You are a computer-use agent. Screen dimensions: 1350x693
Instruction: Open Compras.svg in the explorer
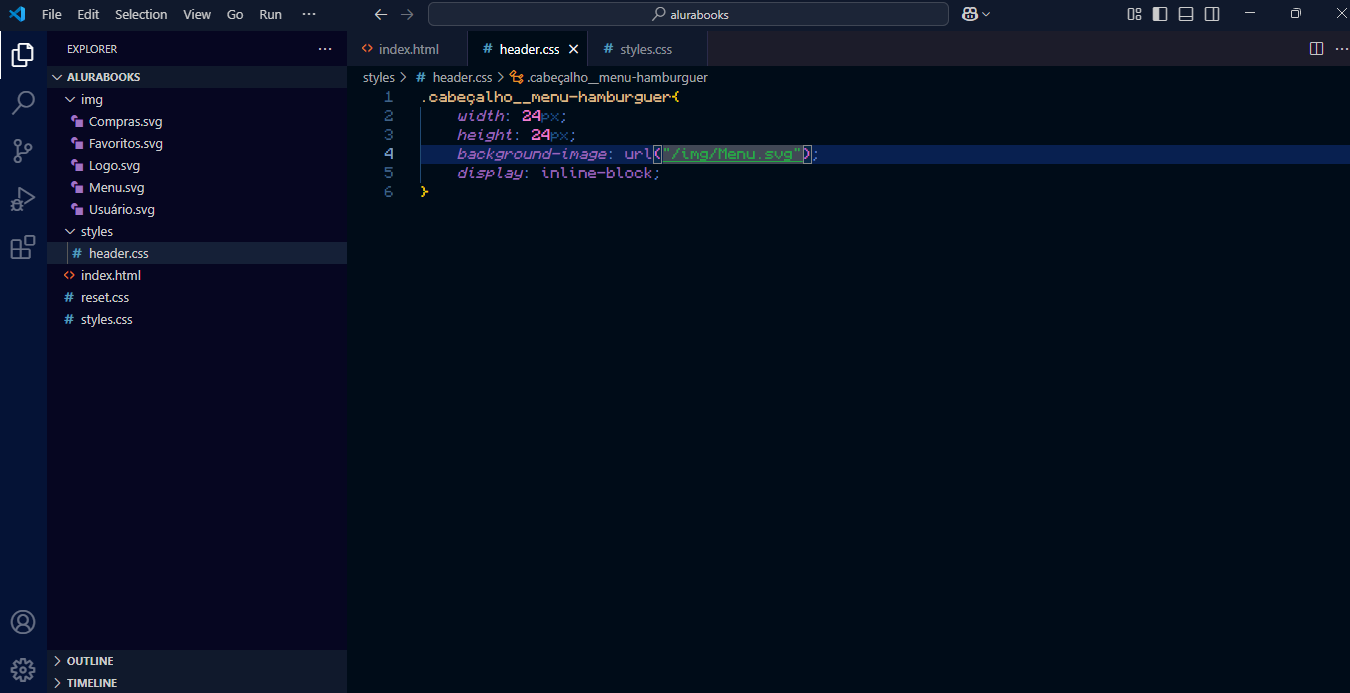197,121
